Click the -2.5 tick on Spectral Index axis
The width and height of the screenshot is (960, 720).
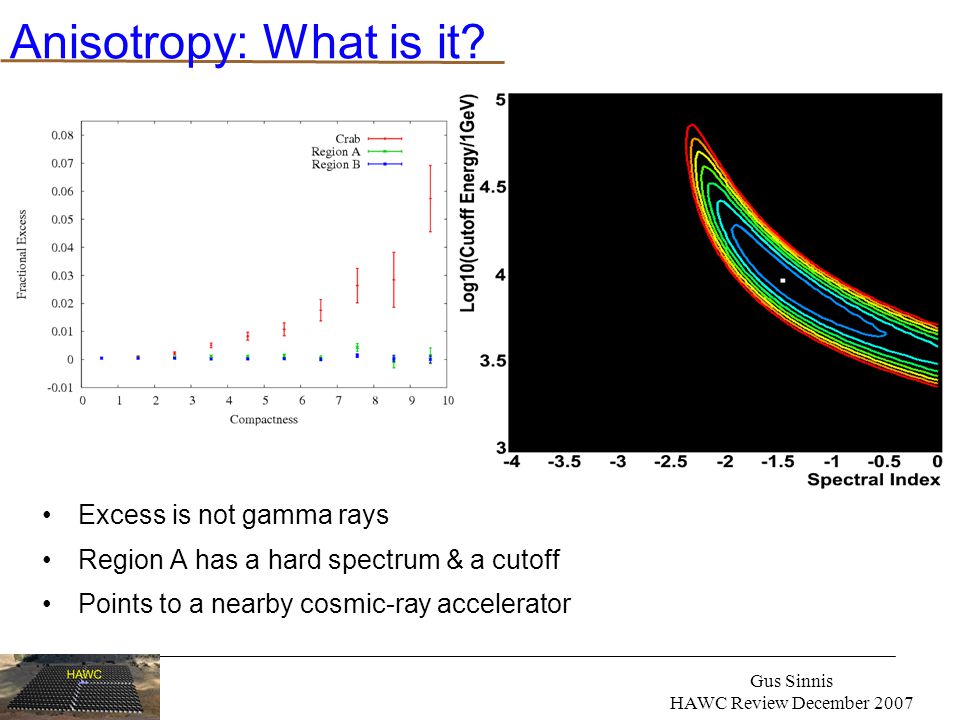pos(670,461)
